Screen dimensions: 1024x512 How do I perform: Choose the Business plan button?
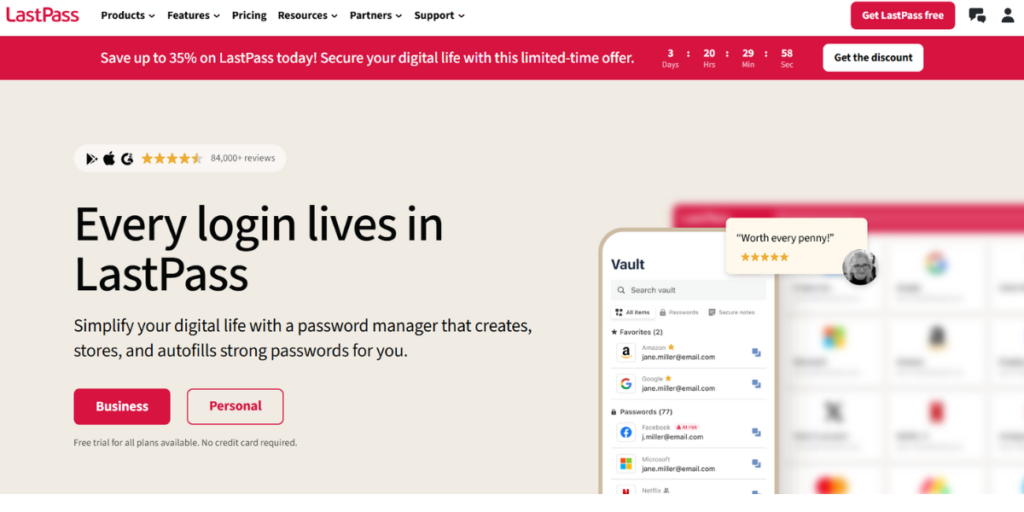[x=122, y=406]
